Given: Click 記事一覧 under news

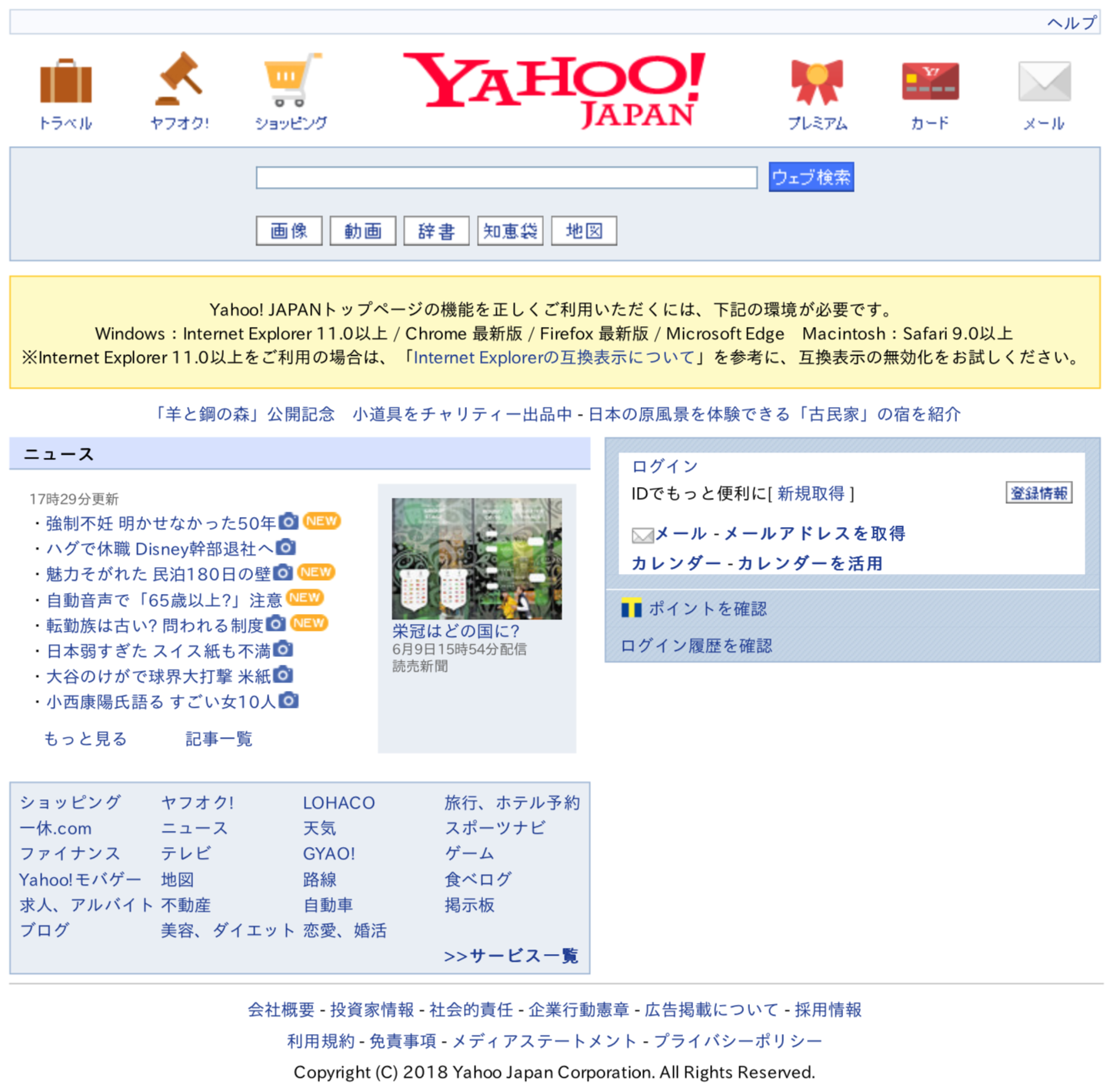Looking at the screenshot, I should pos(219,739).
